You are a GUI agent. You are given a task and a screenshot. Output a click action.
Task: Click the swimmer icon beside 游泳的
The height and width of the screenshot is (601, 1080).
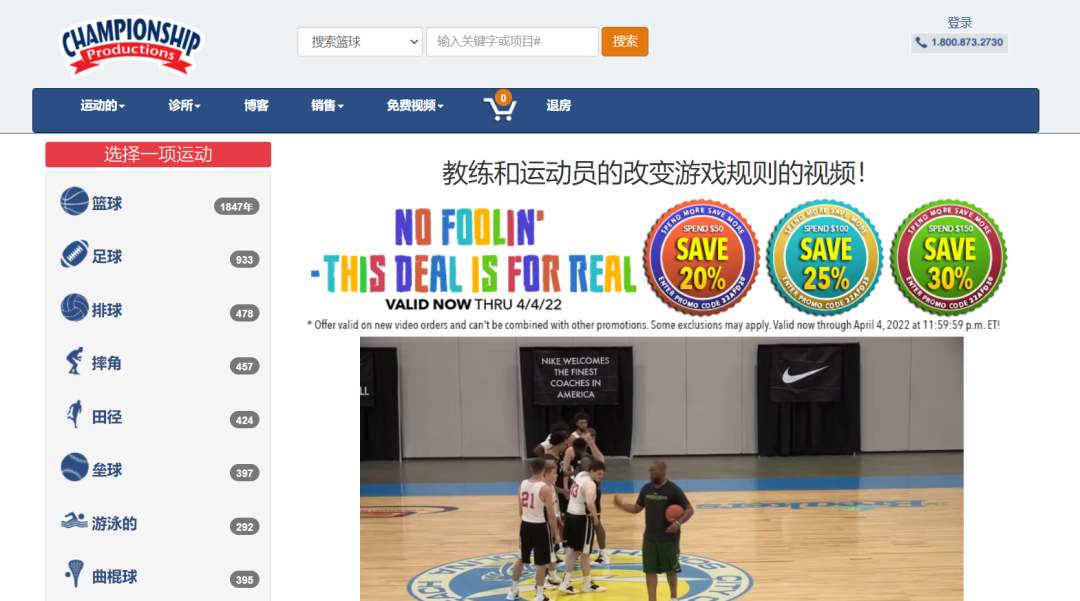(x=74, y=522)
